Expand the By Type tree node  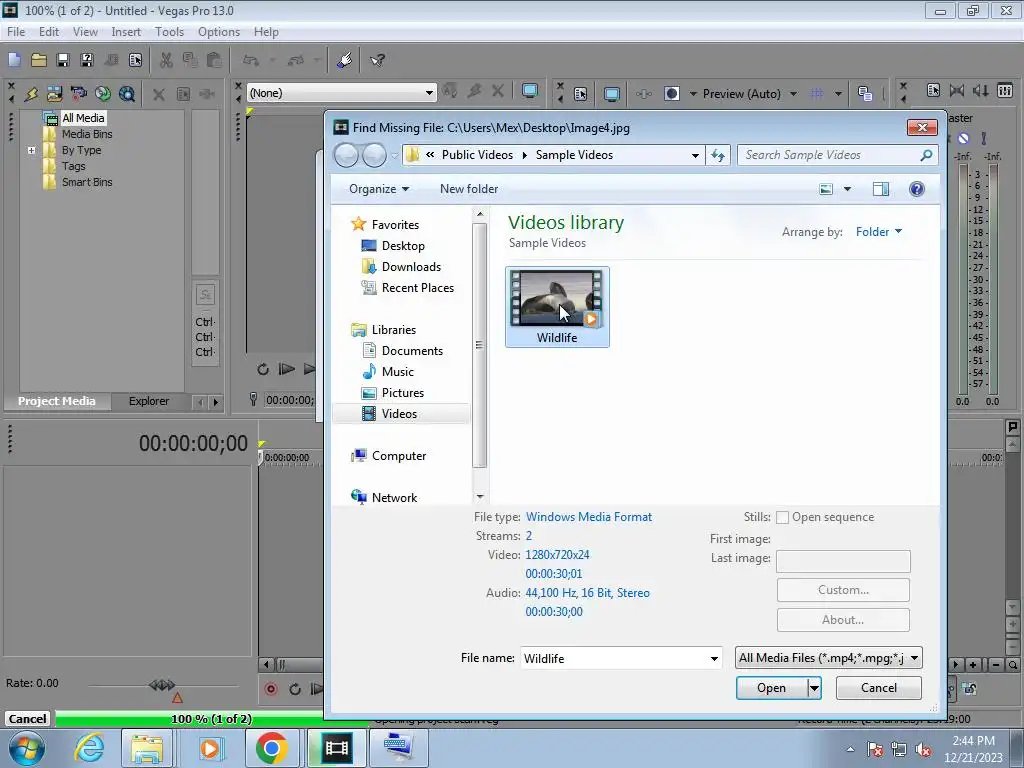point(31,151)
